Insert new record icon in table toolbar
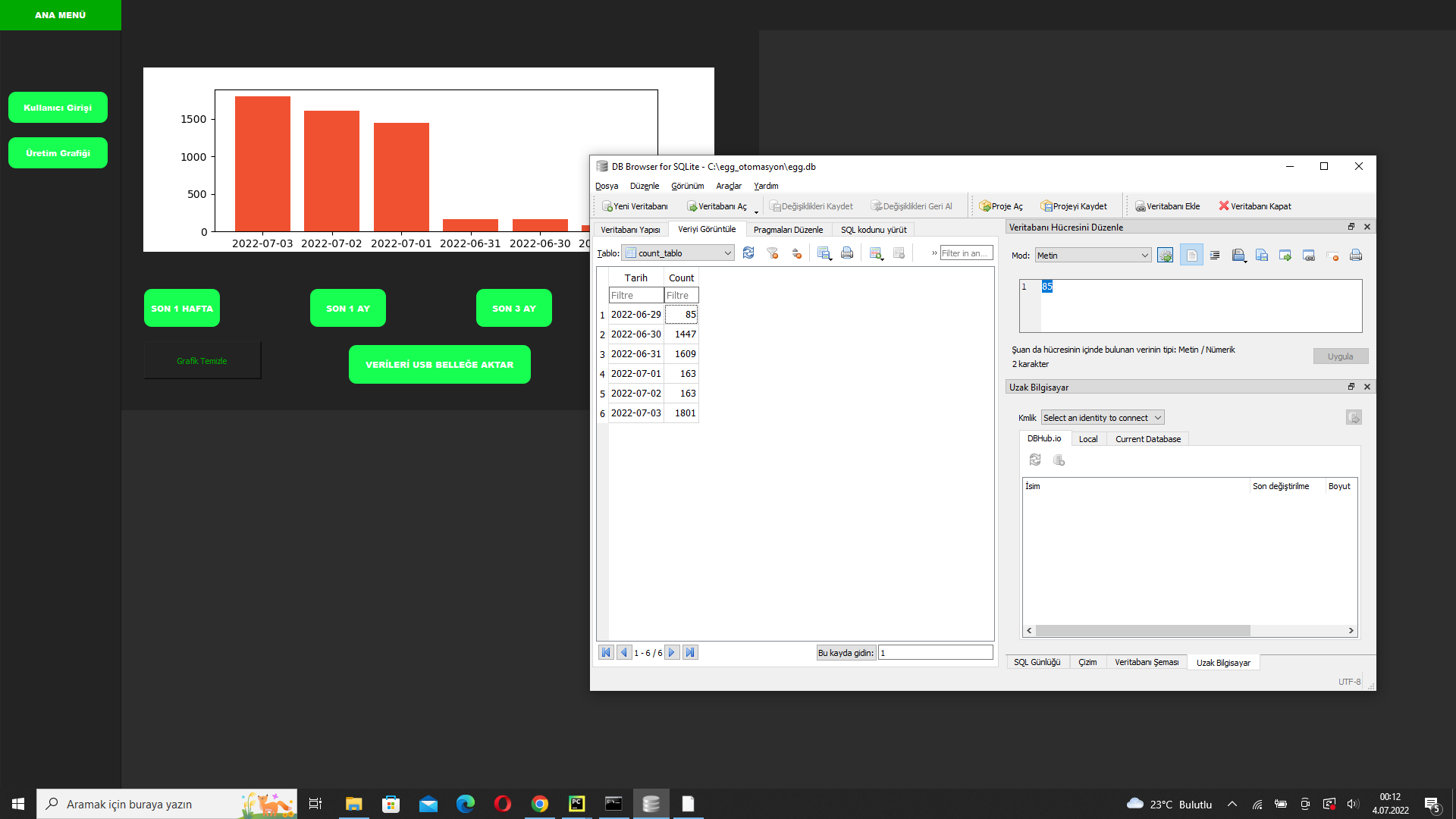1456x819 pixels. 876,253
